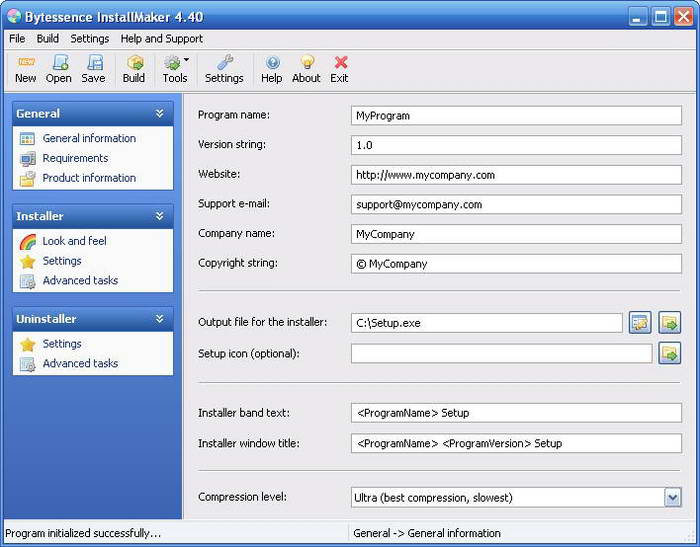The image size is (700, 547).
Task: Click the Help toolbar icon
Action: point(272,63)
